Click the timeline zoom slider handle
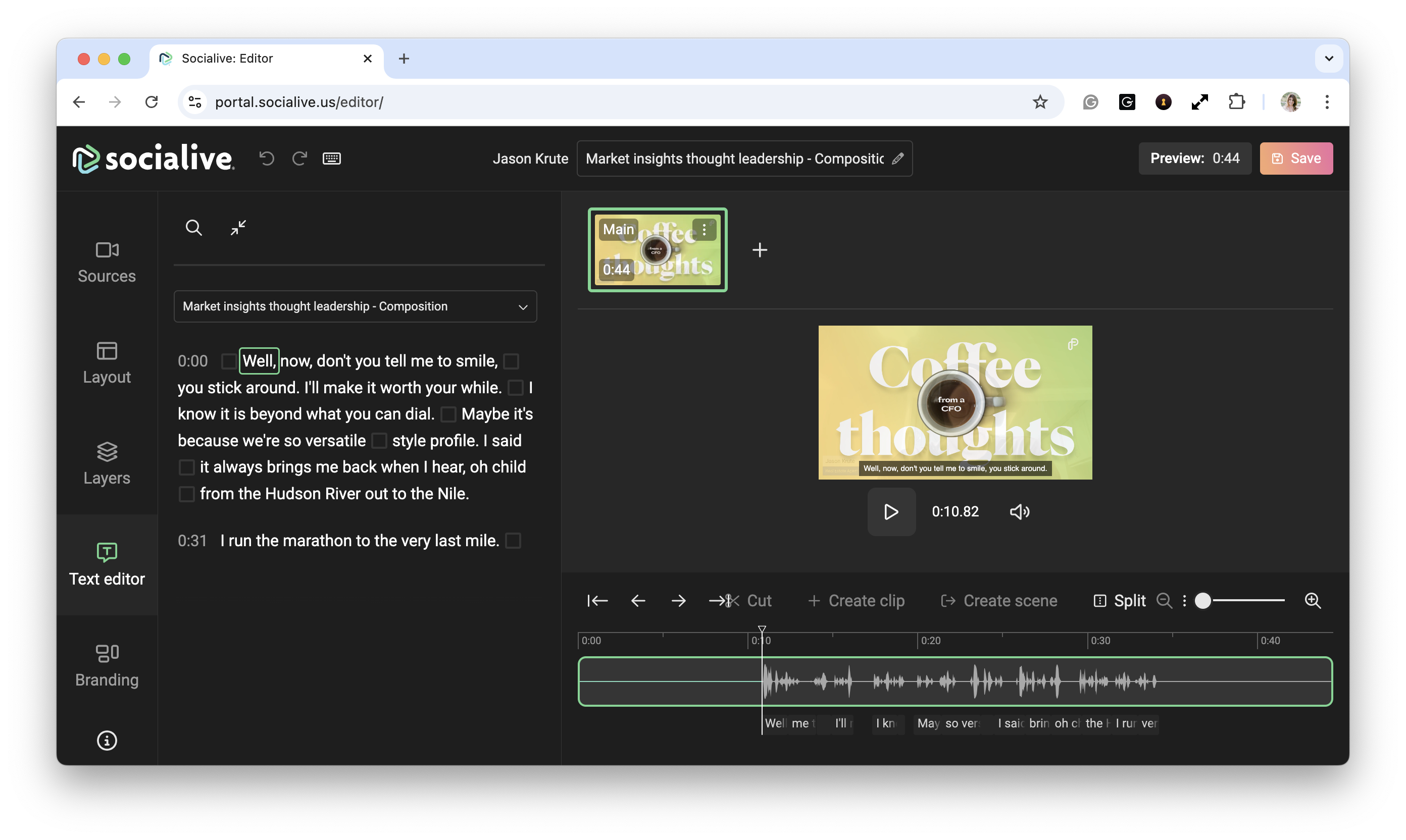The height and width of the screenshot is (840, 1406). [1202, 601]
